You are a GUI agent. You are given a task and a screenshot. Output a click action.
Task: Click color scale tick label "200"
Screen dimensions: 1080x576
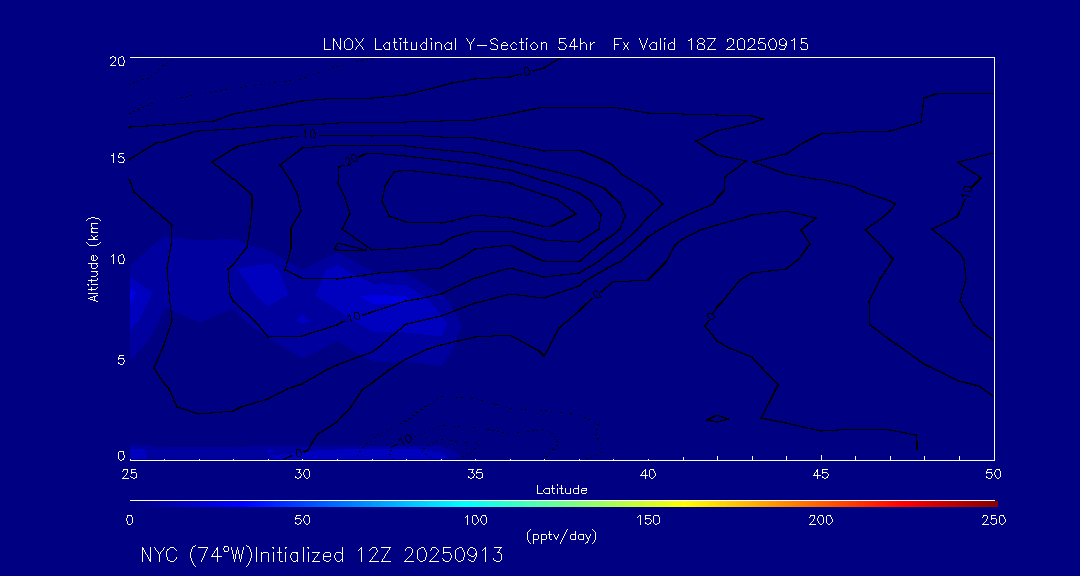coord(821,520)
